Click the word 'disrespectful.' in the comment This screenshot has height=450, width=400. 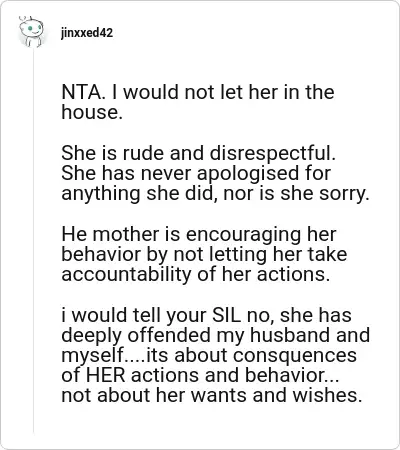pyautogui.click(x=272, y=154)
